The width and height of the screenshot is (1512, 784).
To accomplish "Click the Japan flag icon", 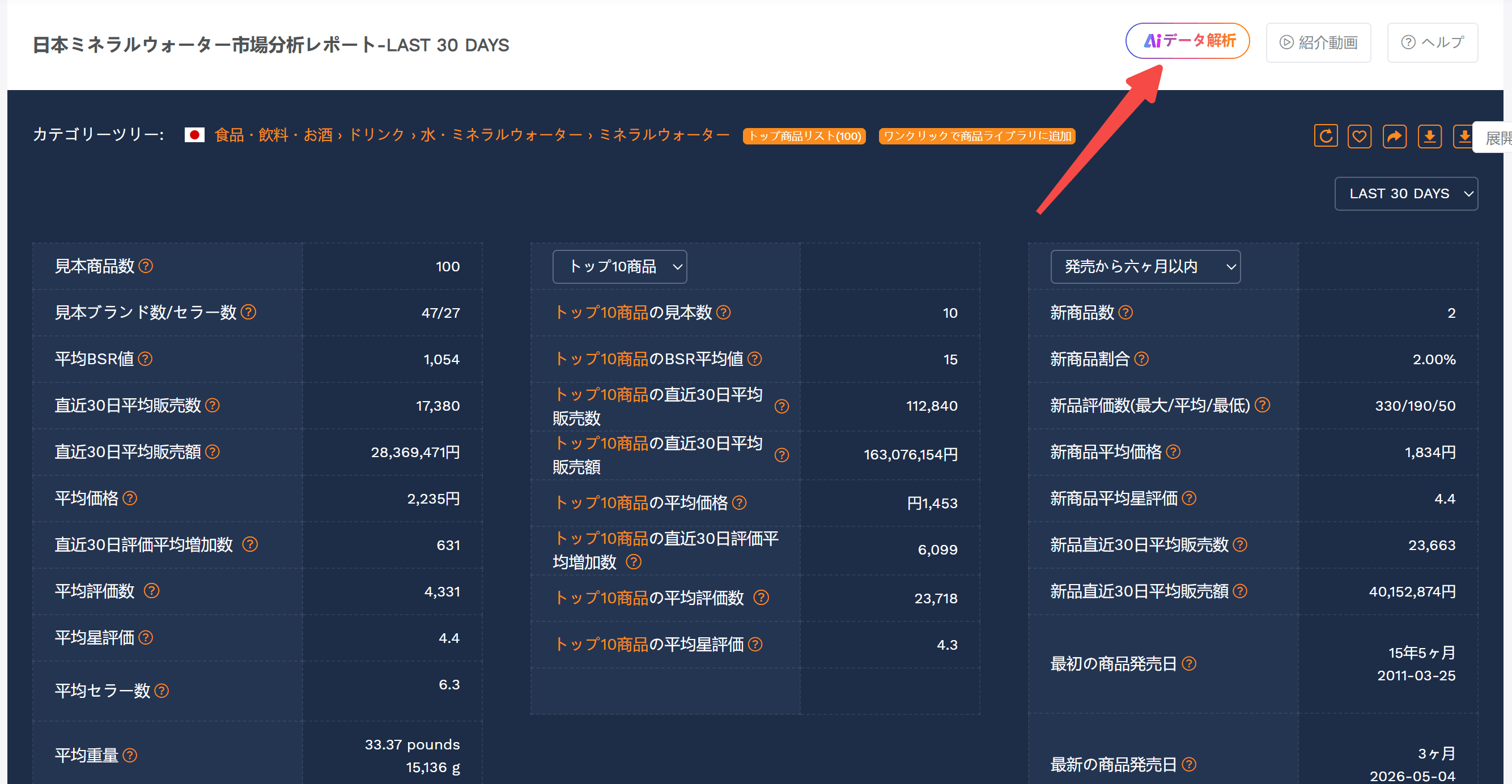I will pos(194,135).
